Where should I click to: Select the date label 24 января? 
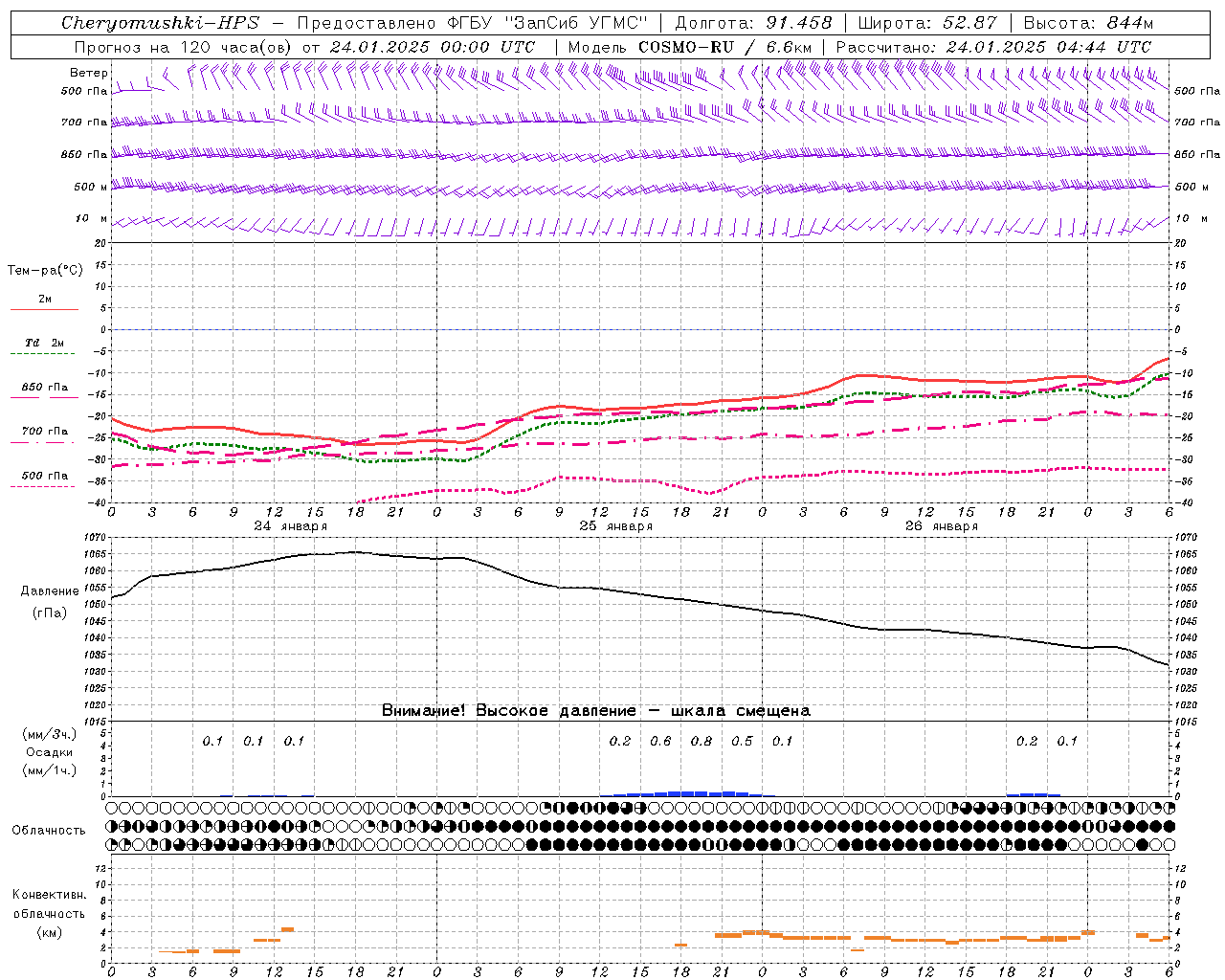pyautogui.click(x=290, y=526)
